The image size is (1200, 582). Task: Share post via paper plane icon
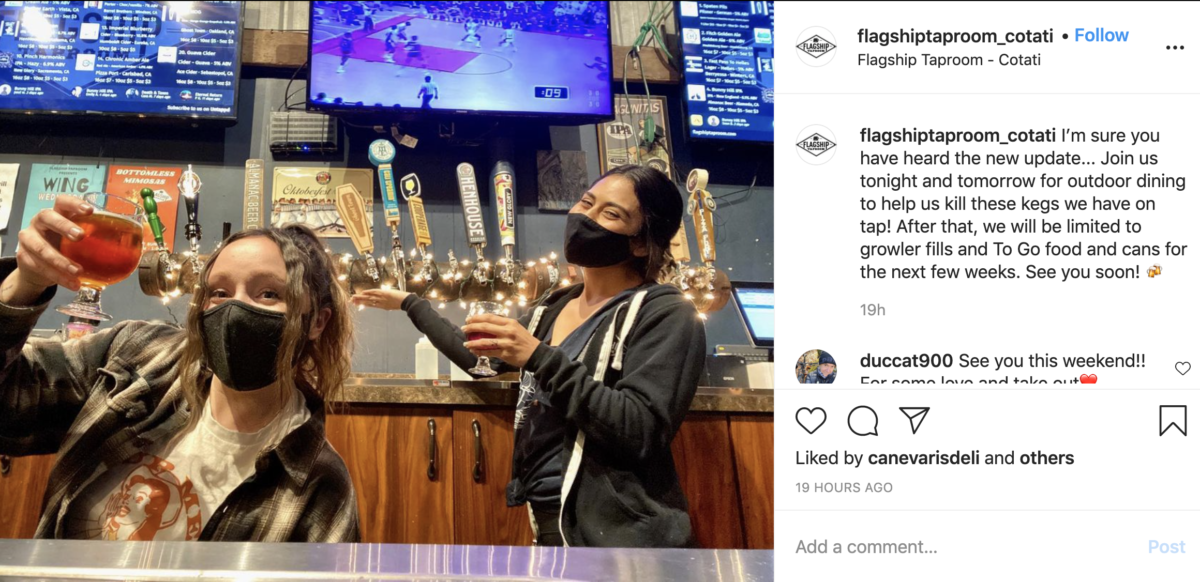click(x=914, y=421)
